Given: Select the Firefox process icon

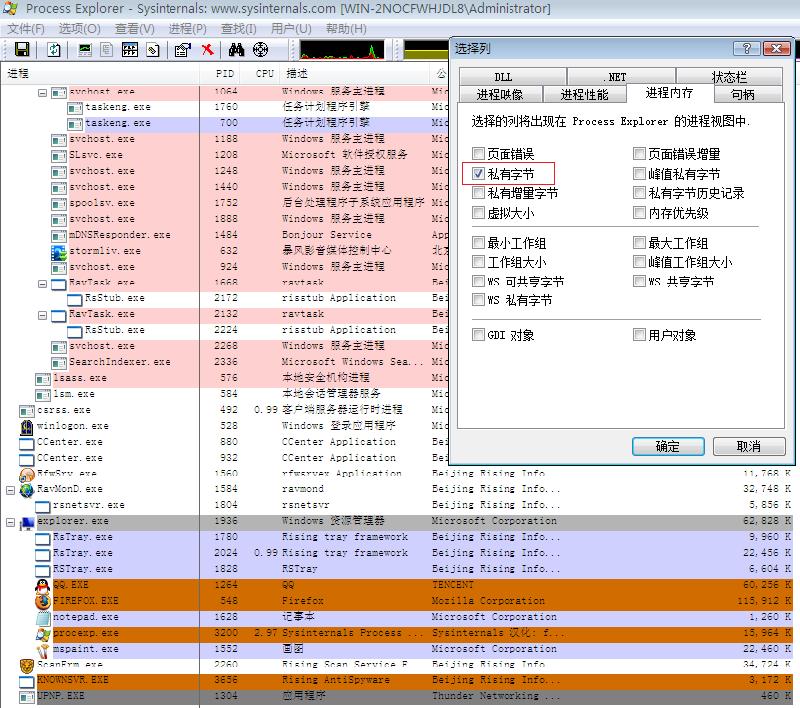Looking at the screenshot, I should tap(43, 601).
